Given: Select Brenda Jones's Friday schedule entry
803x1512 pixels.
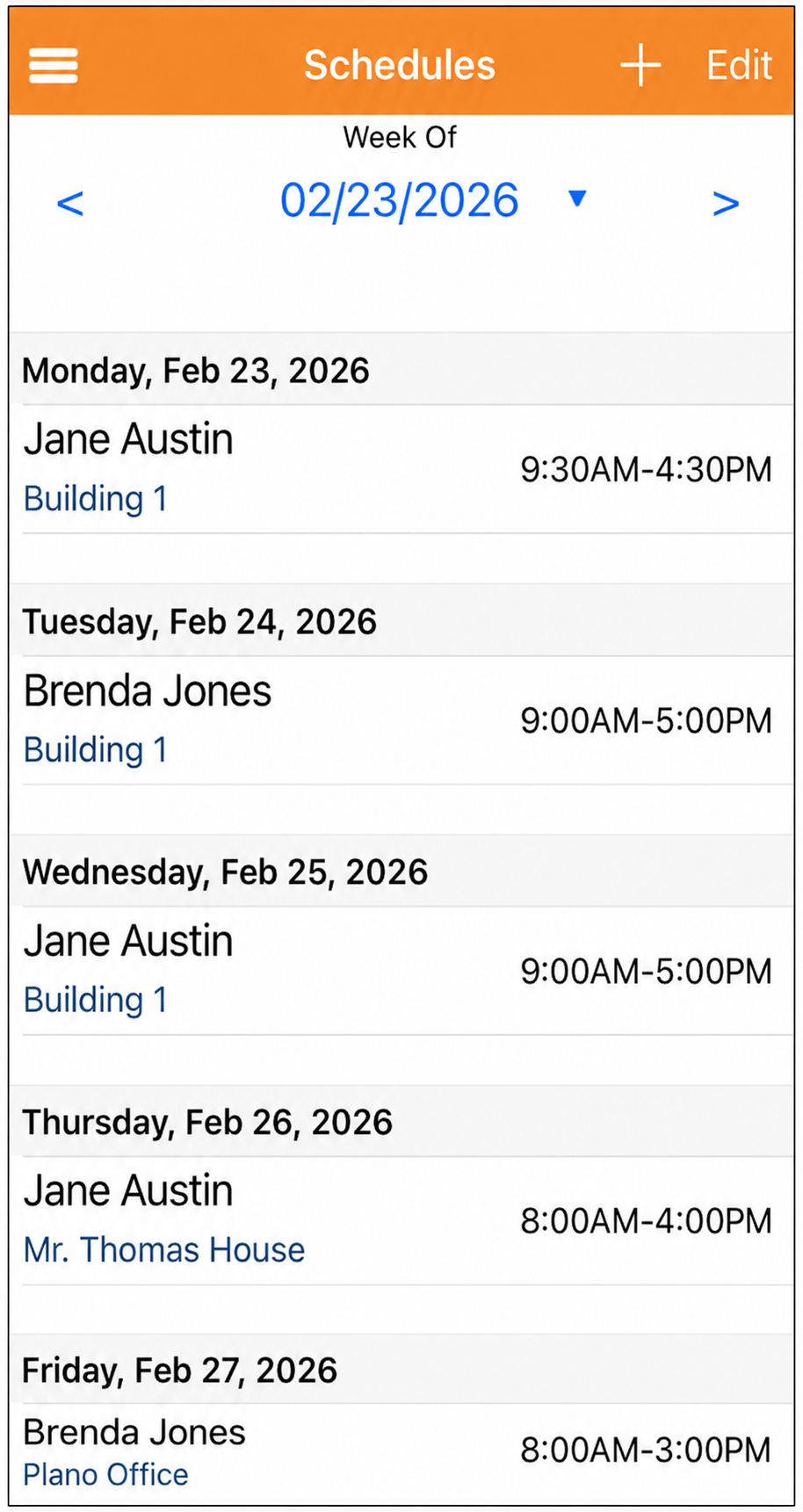Looking at the screenshot, I should point(401,1453).
